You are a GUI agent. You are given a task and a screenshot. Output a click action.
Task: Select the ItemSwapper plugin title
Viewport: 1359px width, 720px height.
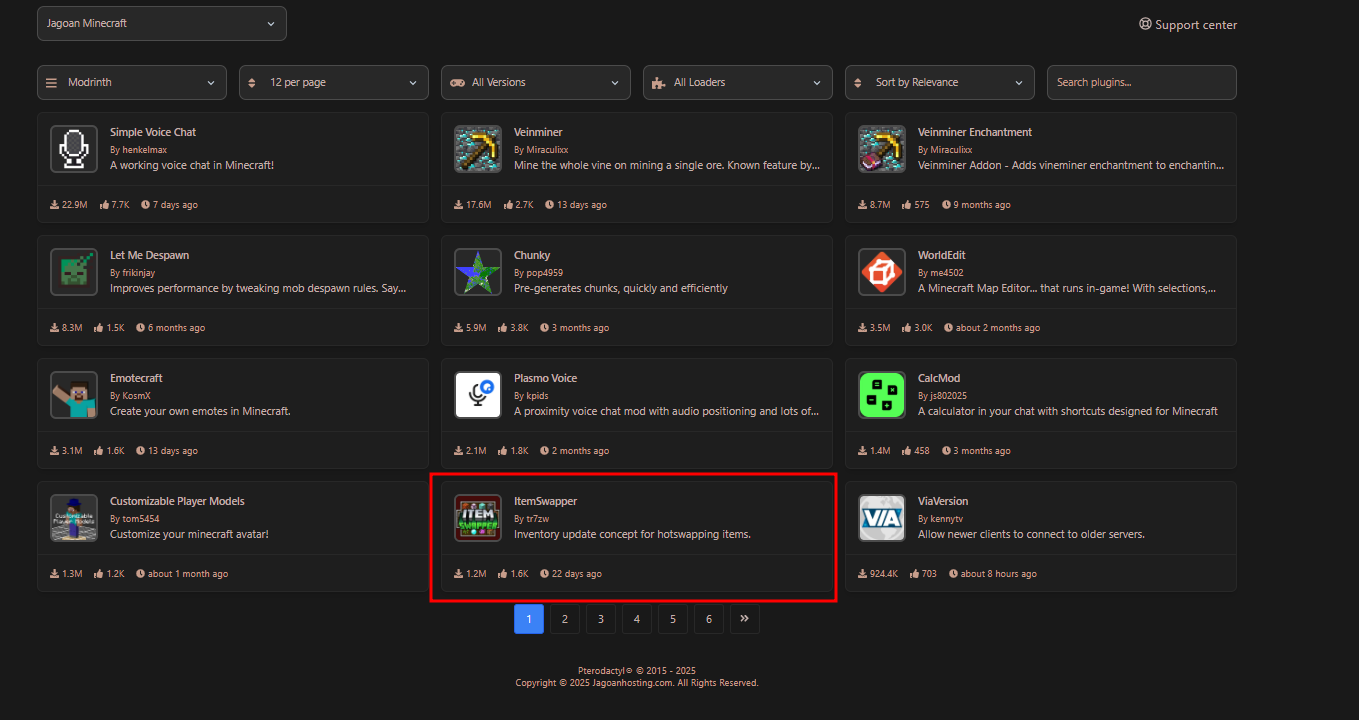pos(545,501)
